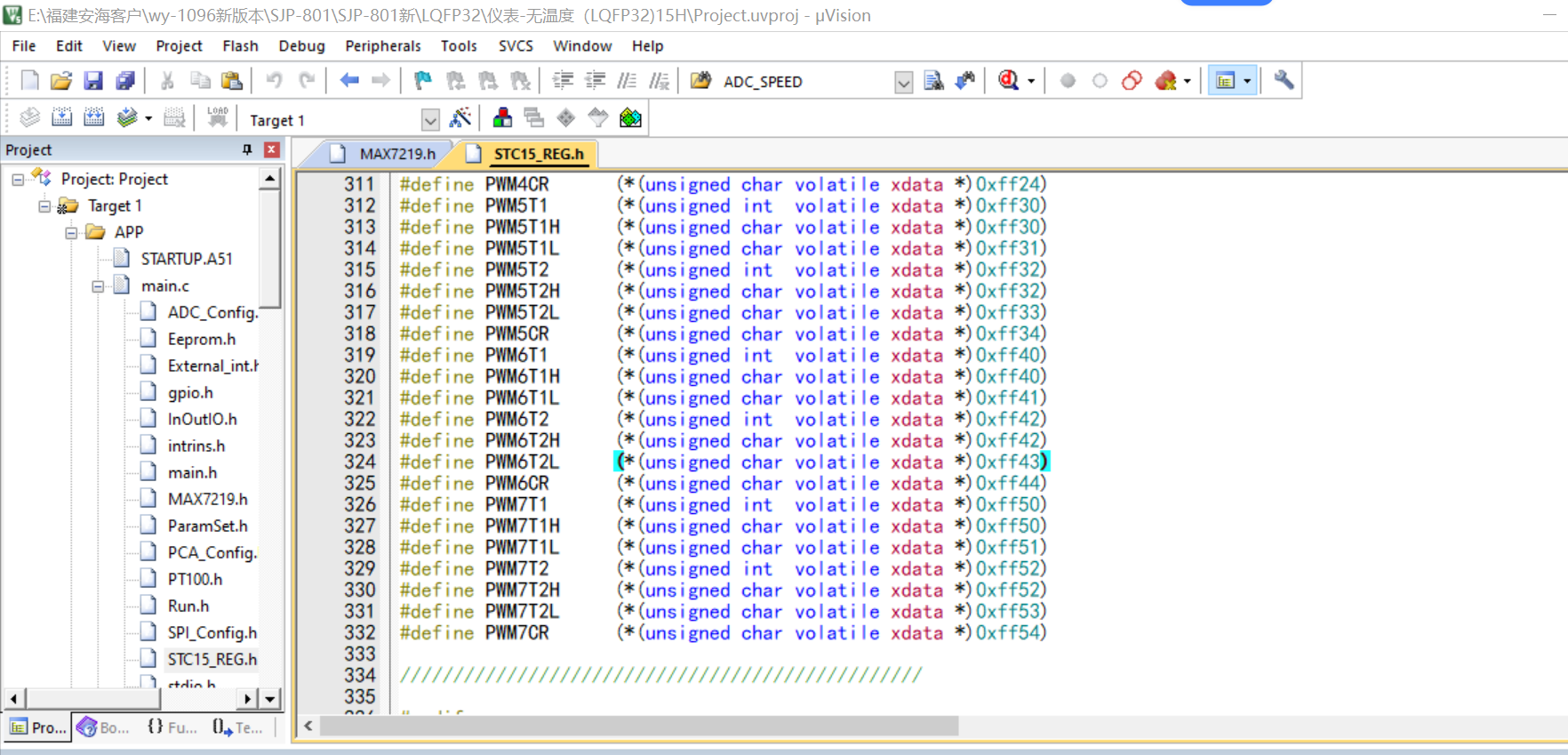1568x755 pixels.
Task: Open a file with the folder icon
Action: pyautogui.click(x=61, y=81)
